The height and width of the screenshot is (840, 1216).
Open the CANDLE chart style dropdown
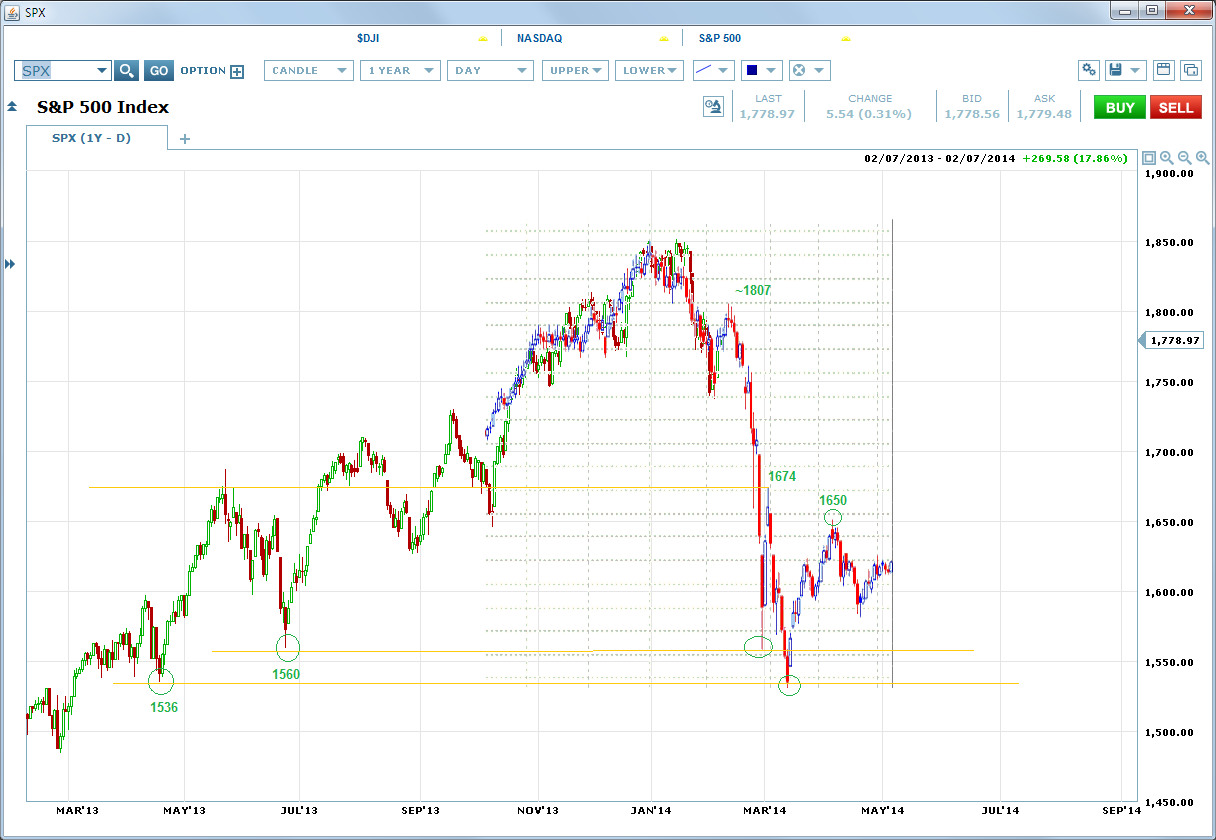point(309,71)
